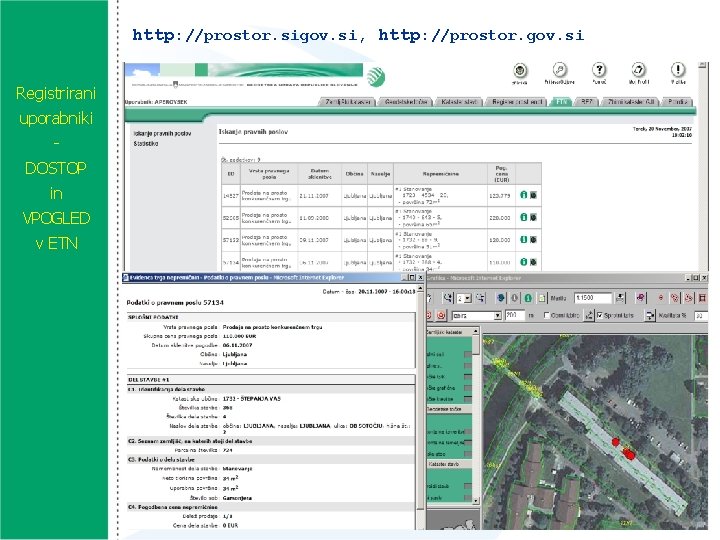This screenshot has width=720, height=540.
Task: Toggle the fourth (… grafične) layer checkbox
Action: click(467, 388)
